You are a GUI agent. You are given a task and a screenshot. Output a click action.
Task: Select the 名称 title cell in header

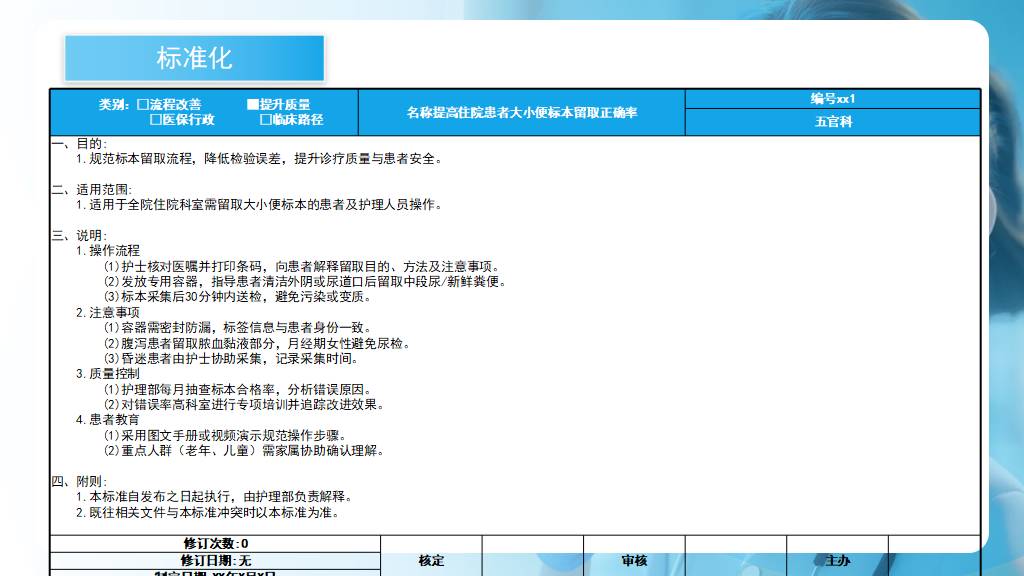tap(521, 113)
